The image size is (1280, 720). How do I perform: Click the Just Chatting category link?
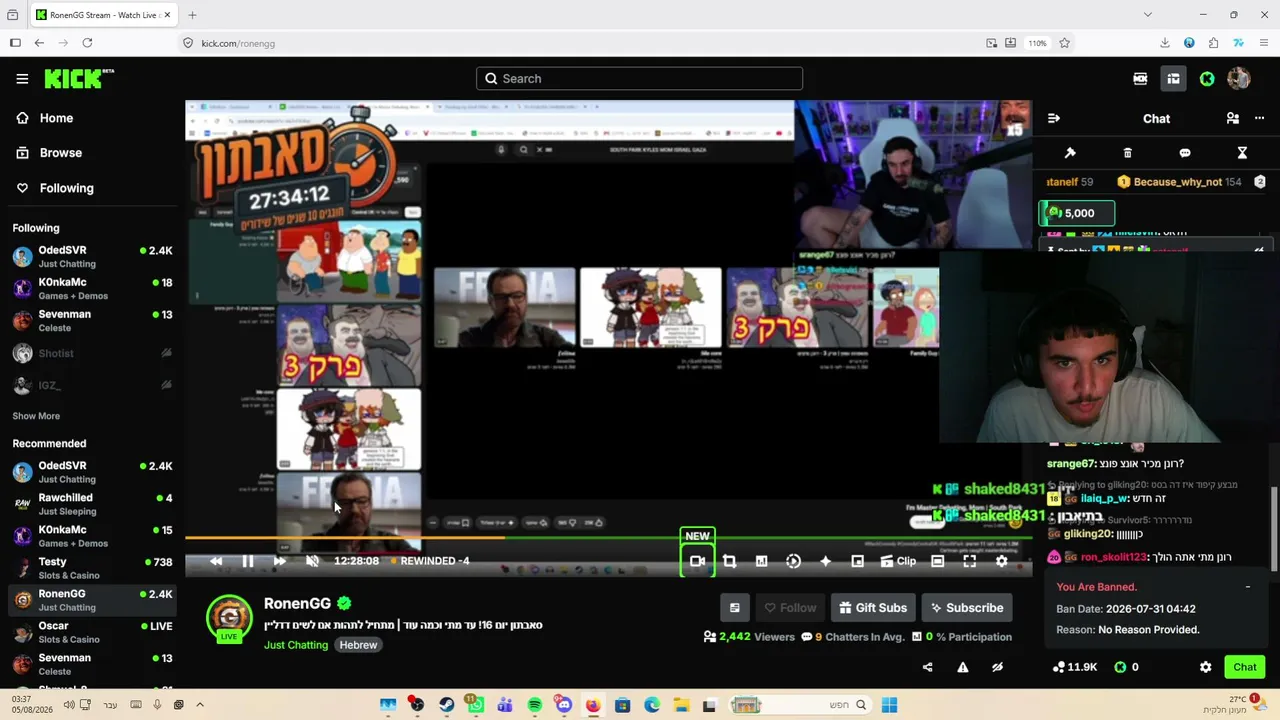(296, 645)
